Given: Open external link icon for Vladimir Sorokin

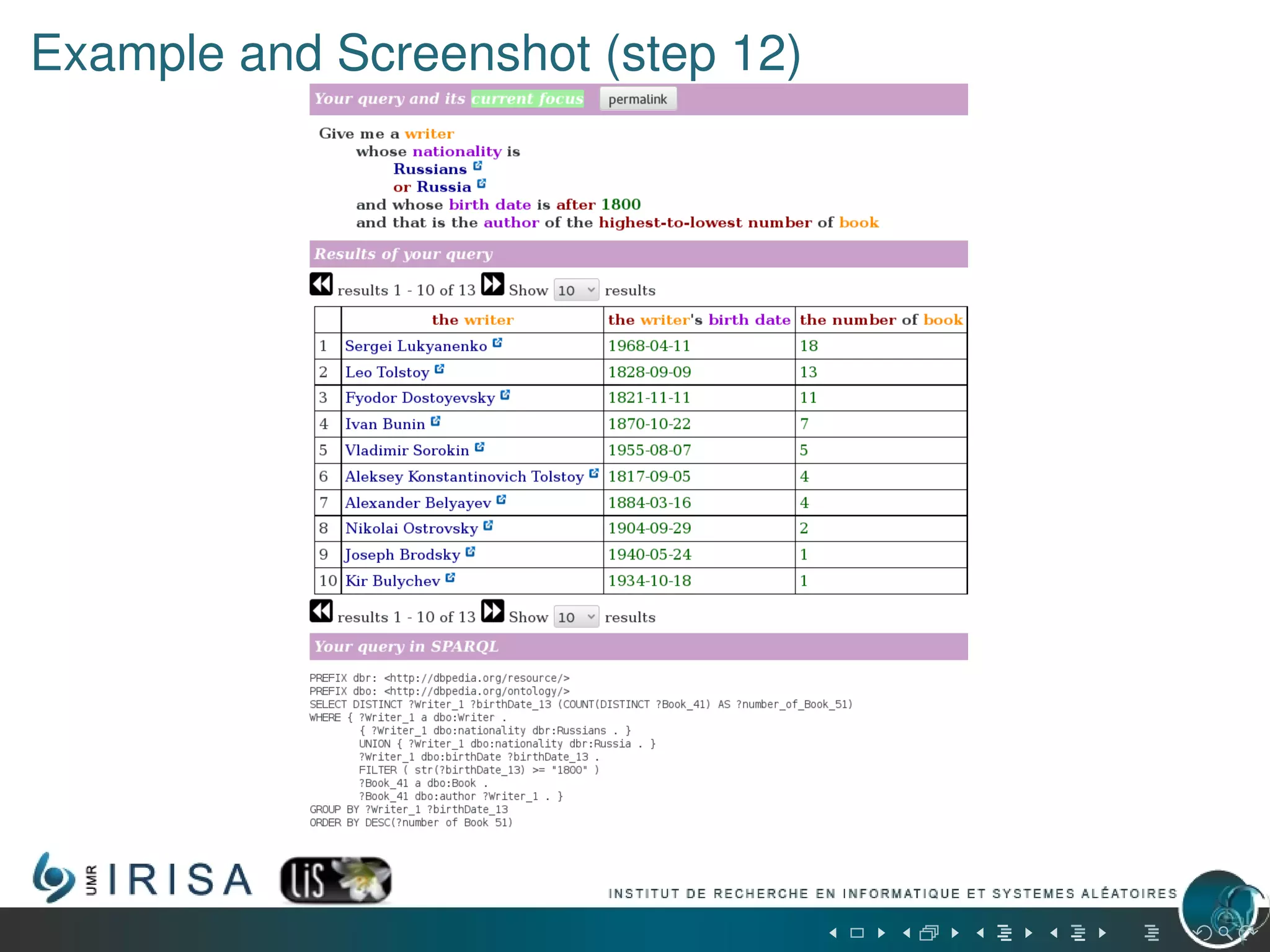Looking at the screenshot, I should [480, 447].
